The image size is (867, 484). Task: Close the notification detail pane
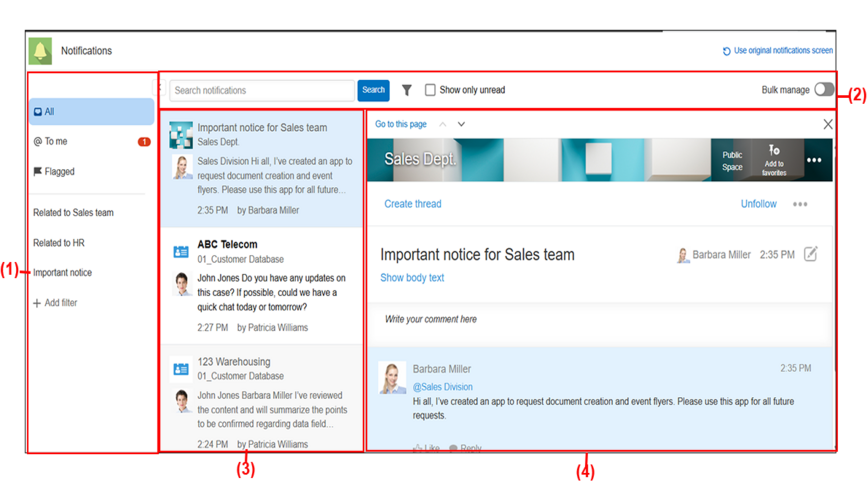pyautogui.click(x=827, y=124)
